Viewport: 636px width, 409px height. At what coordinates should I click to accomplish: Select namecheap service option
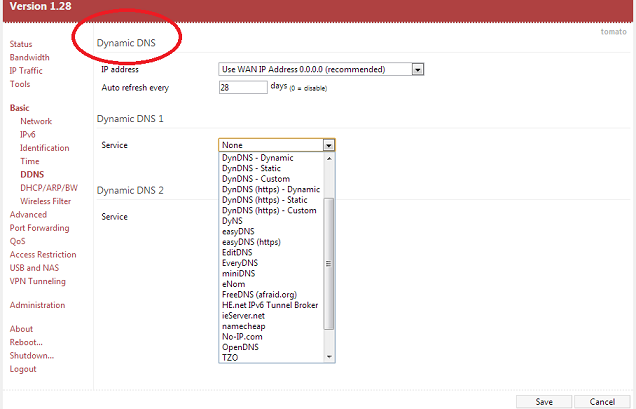(271, 326)
